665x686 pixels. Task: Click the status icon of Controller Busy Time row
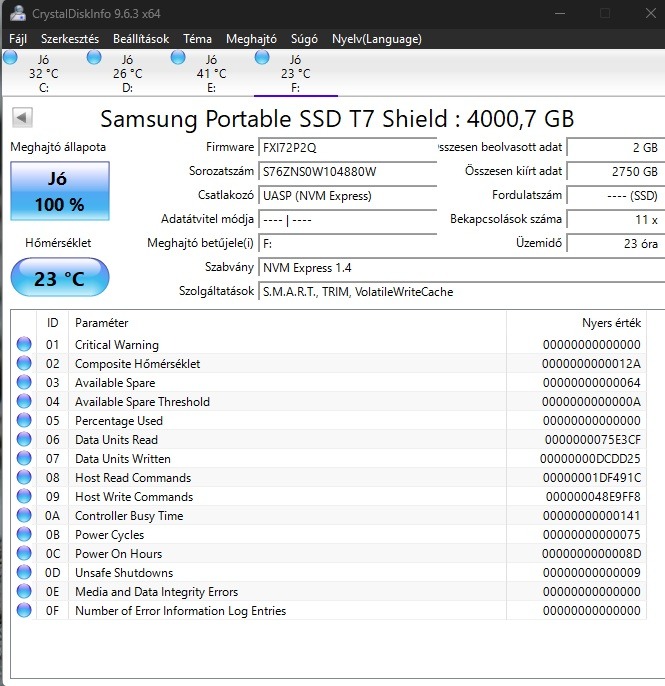[24, 515]
